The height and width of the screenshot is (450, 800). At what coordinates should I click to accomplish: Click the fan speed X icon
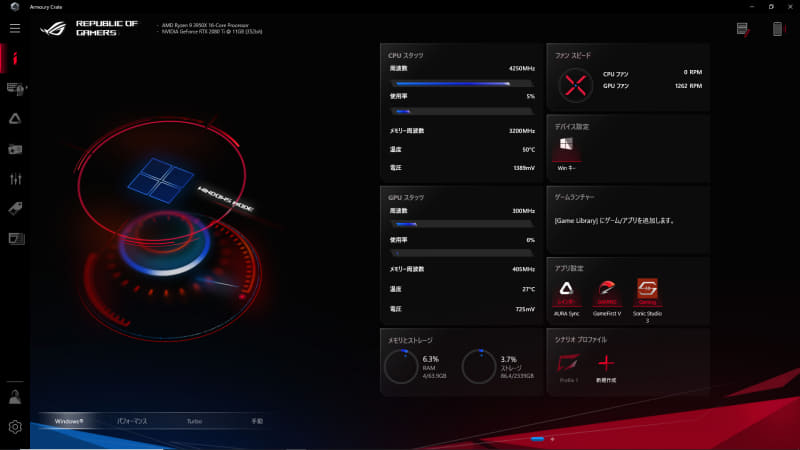click(576, 86)
